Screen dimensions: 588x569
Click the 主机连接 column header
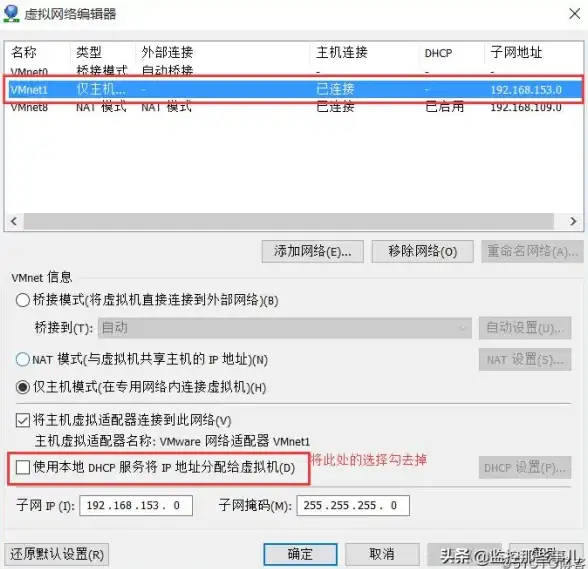342,52
